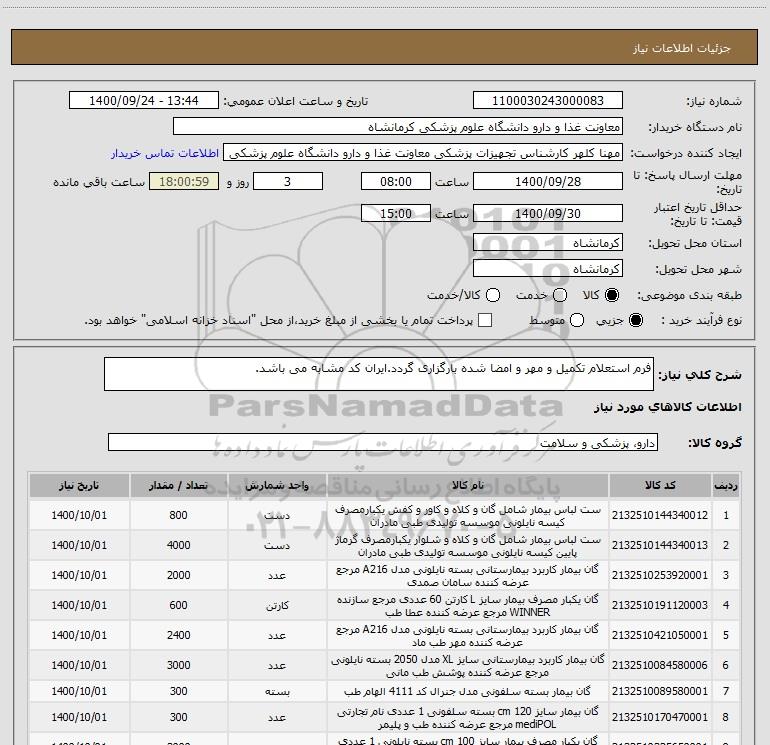The width and height of the screenshot is (770, 745).
Task: Click product code 2132510253920001
Action: pos(660,575)
